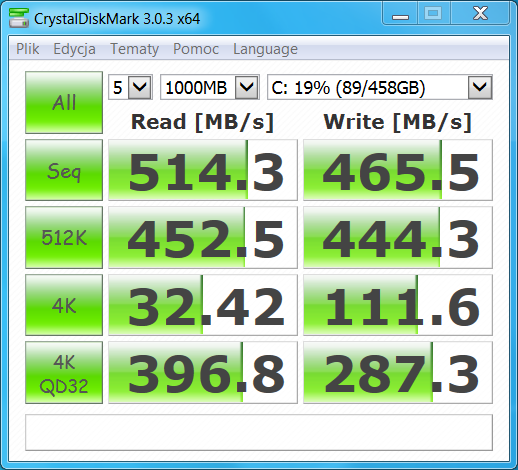Open the Plik menu
This screenshot has height=470, width=518.
[x=28, y=49]
